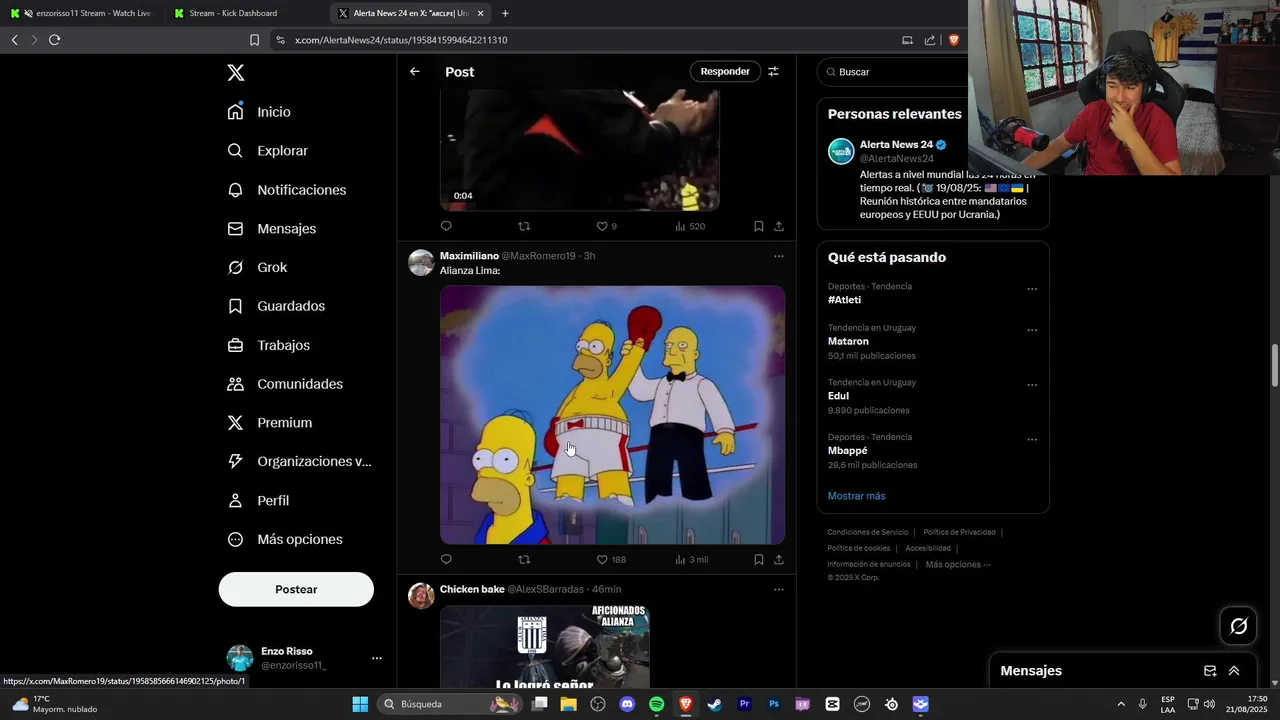Open Alerta News 24 profile link
The width and height of the screenshot is (1280, 720).
(896, 145)
